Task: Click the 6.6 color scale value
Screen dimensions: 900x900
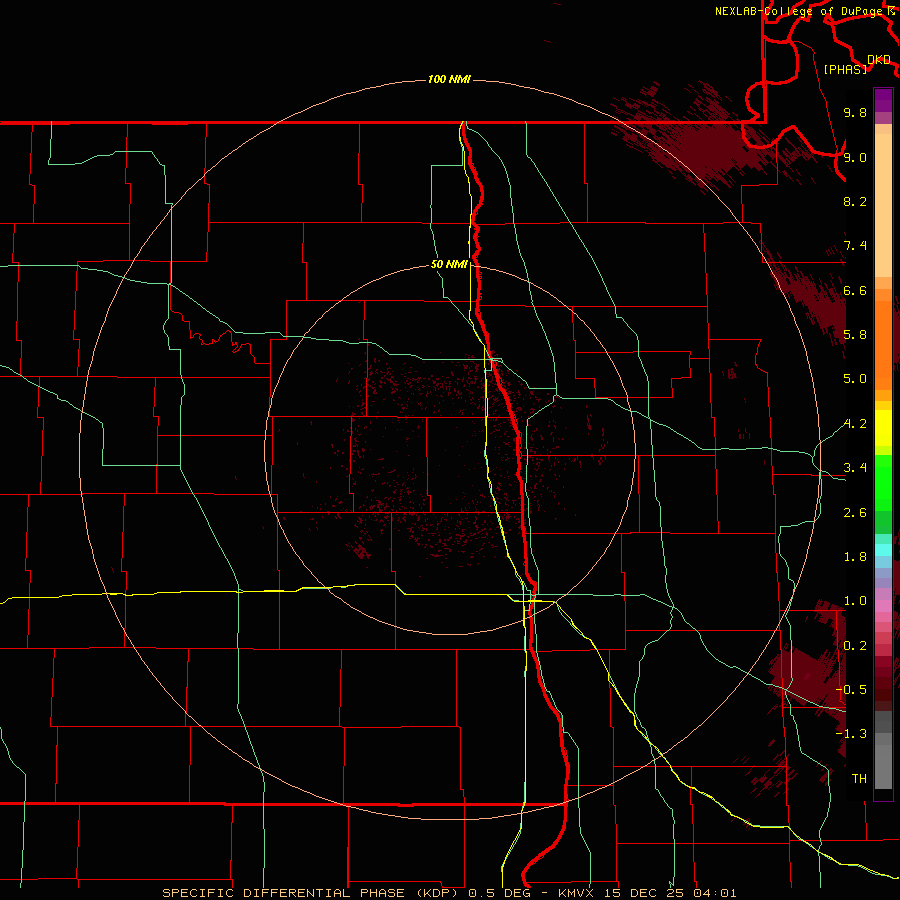Action: (x=855, y=290)
